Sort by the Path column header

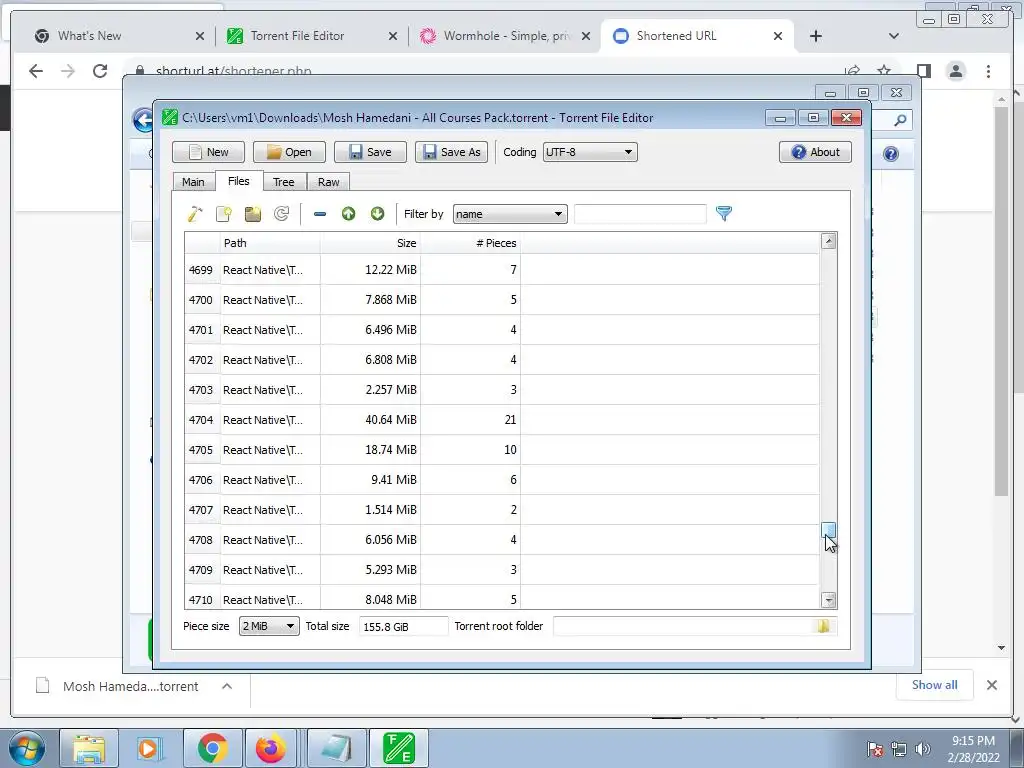tap(270, 243)
